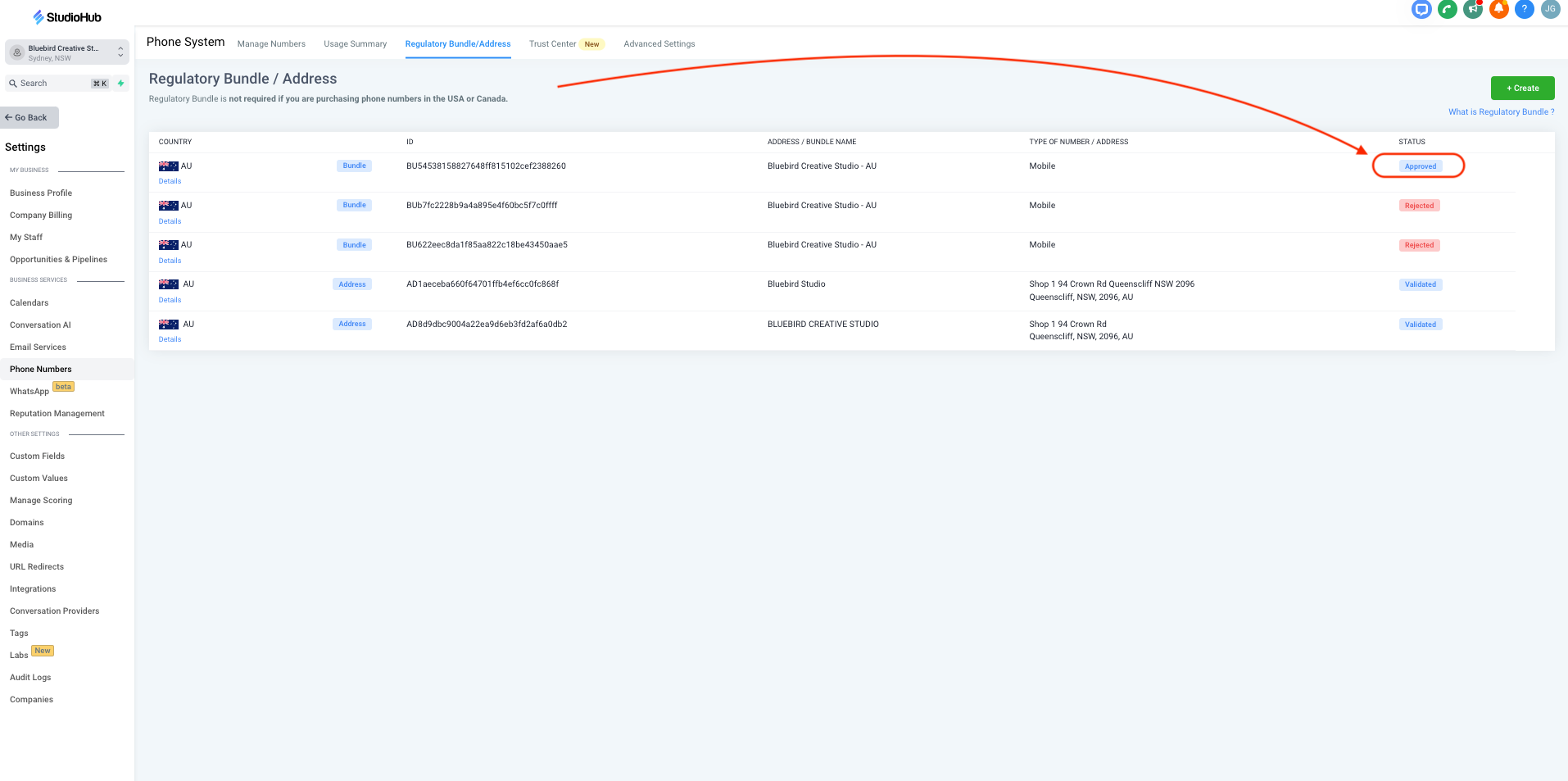Select Phone Numbers in sidebar

point(41,370)
